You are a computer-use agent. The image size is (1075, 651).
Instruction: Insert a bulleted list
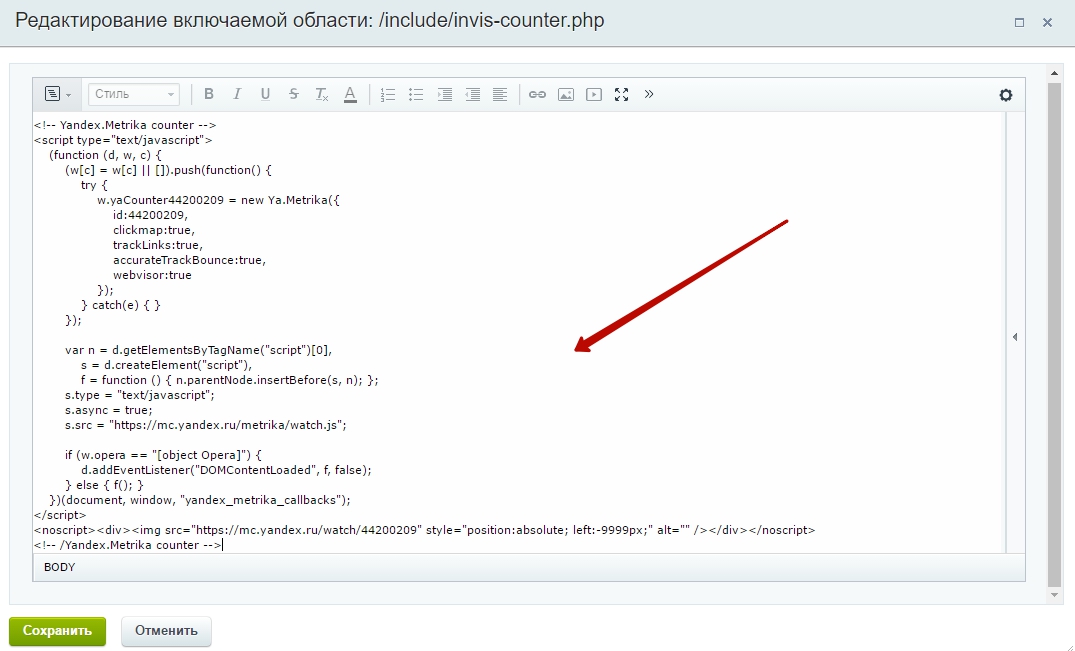[x=416, y=94]
